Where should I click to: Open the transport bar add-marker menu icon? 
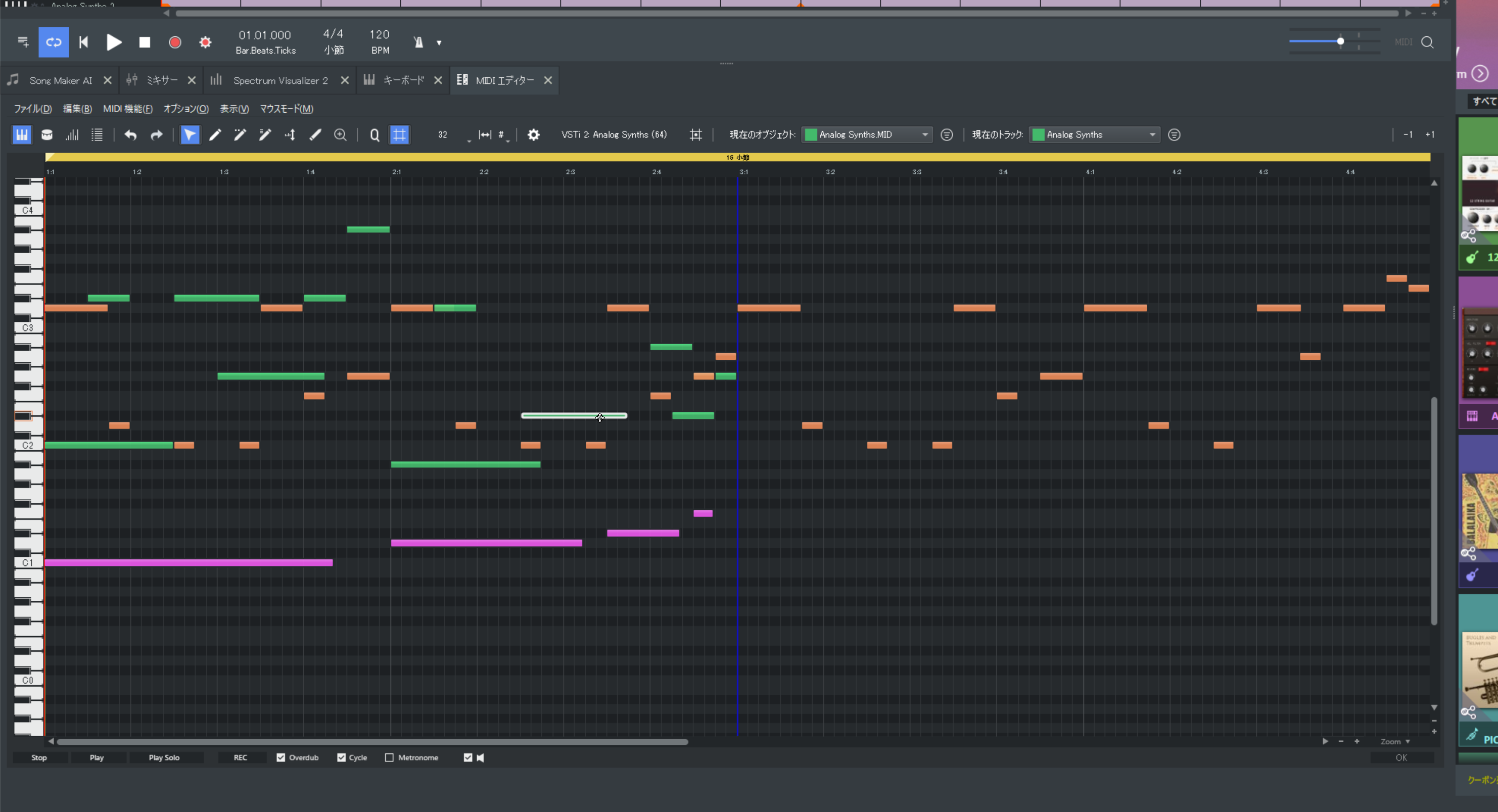(23, 42)
